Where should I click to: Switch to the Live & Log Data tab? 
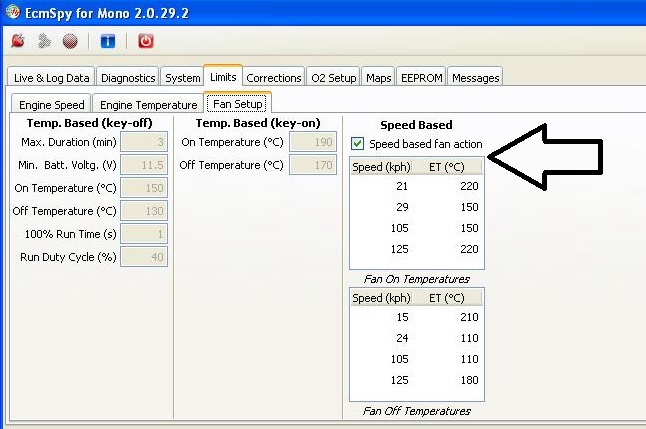(x=51, y=78)
